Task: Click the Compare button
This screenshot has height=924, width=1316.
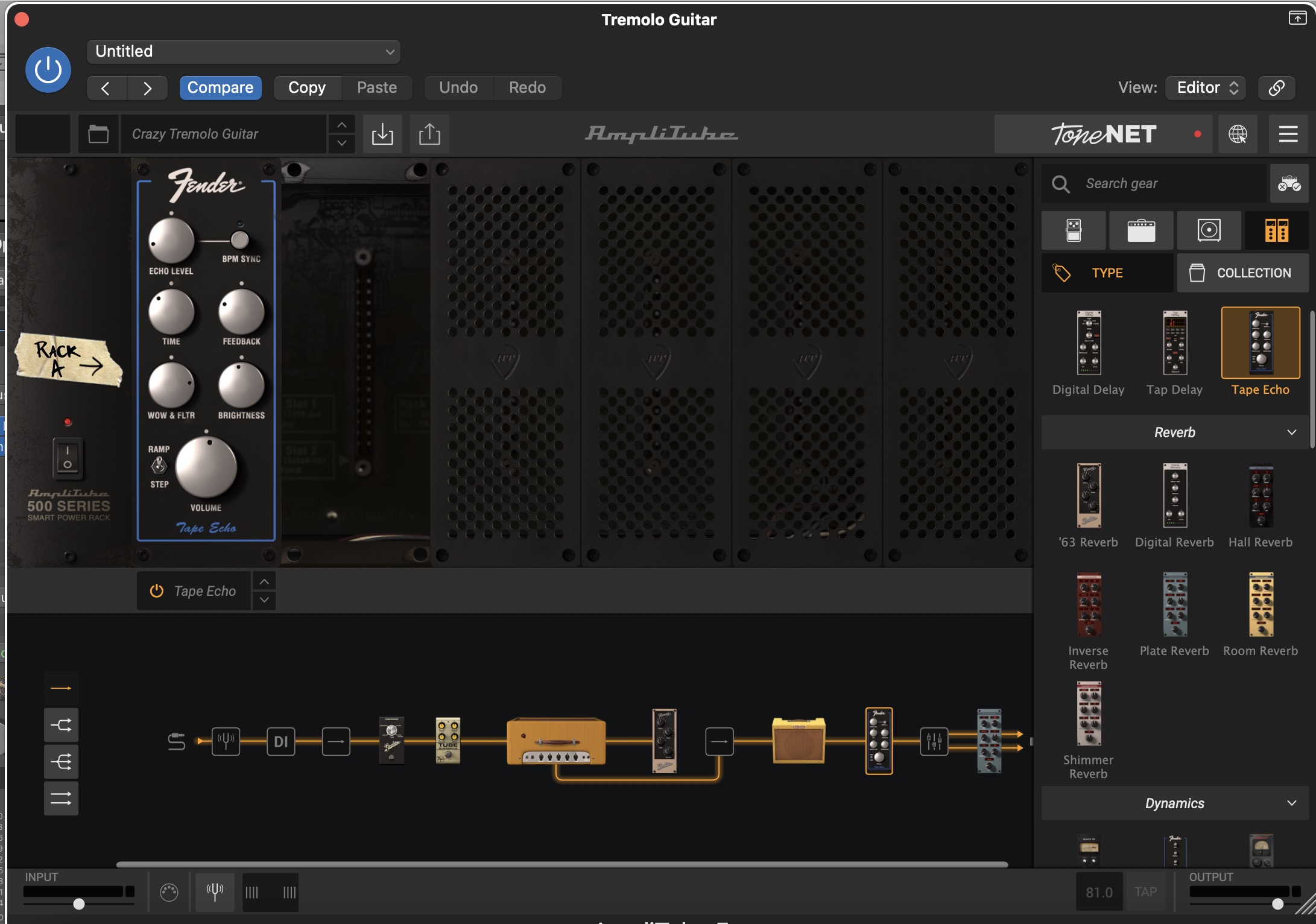Action: click(220, 88)
